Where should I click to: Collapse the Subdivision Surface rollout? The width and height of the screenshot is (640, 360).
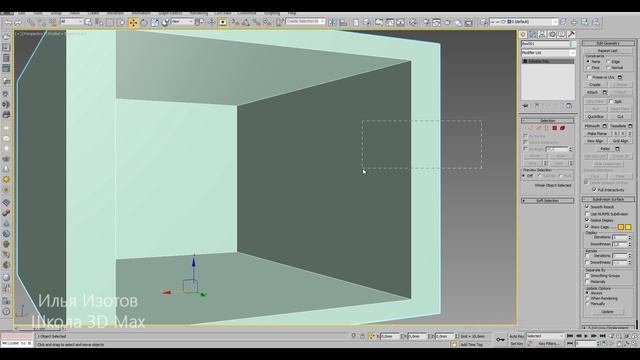pos(608,199)
